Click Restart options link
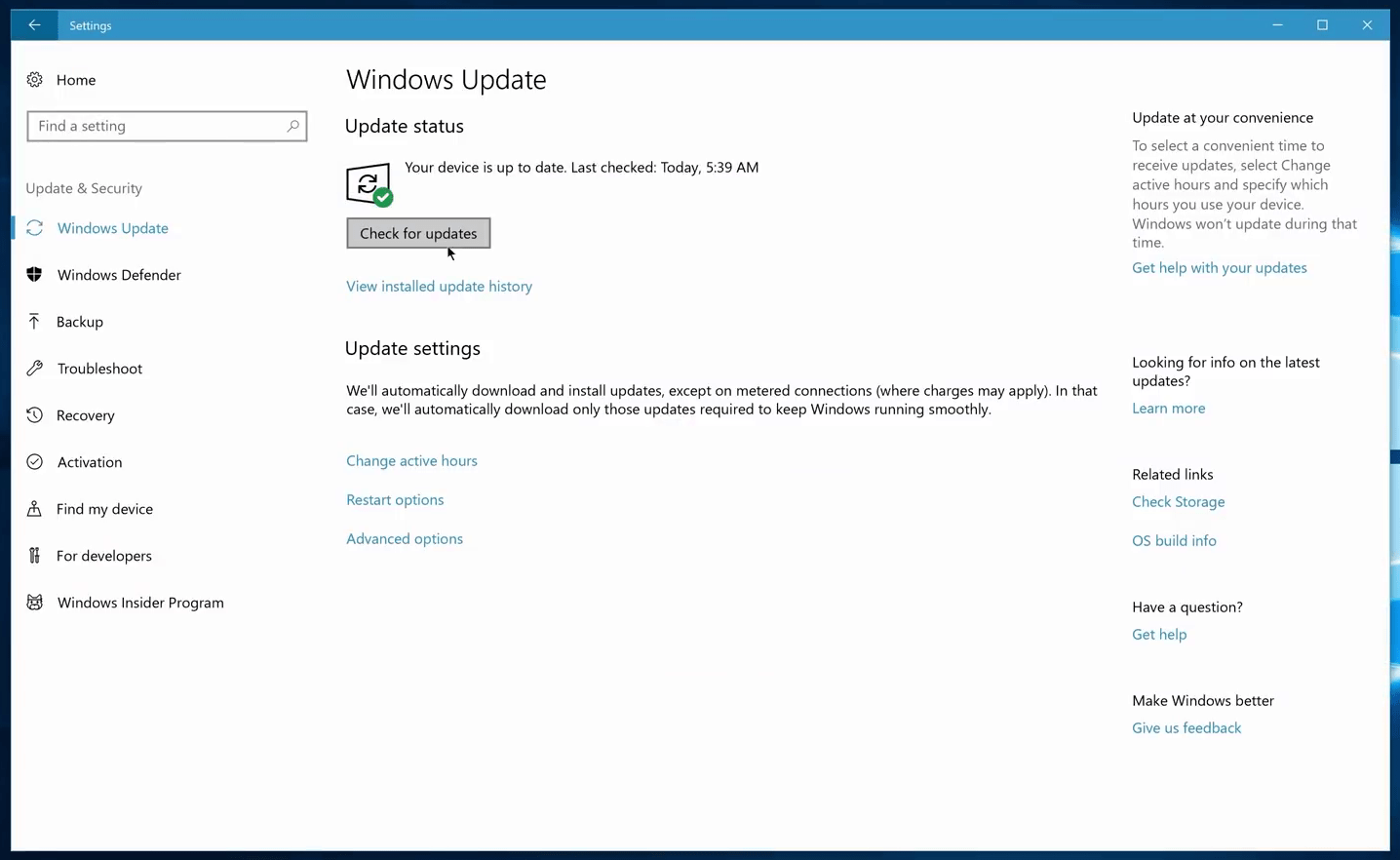 coord(395,499)
